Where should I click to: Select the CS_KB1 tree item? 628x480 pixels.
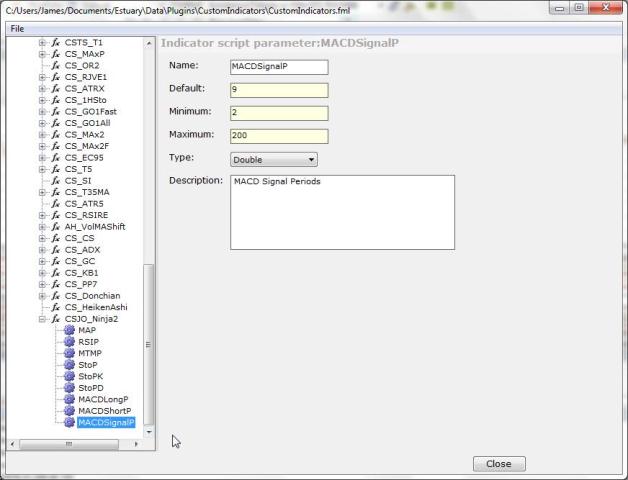pyautogui.click(x=81, y=273)
